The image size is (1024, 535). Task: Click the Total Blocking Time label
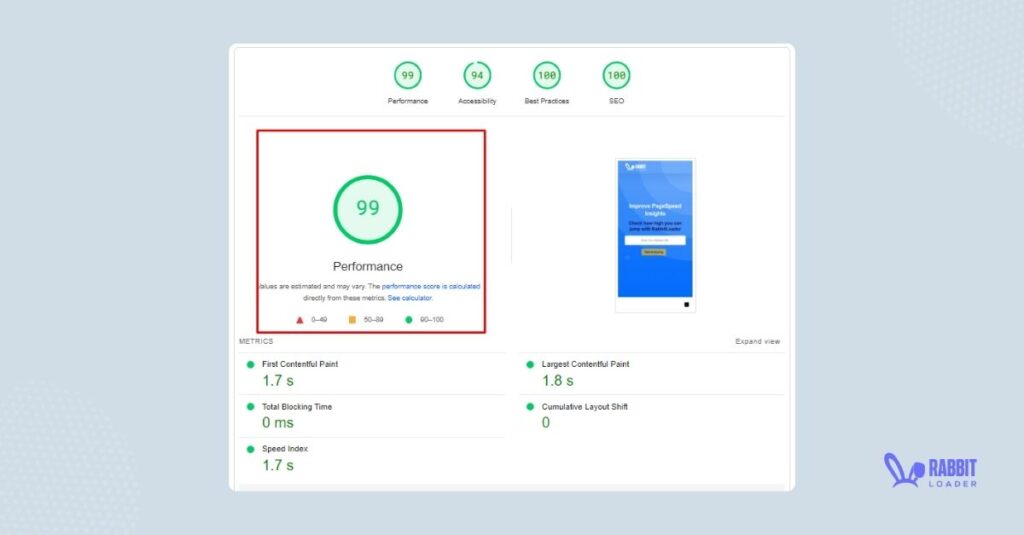[297, 406]
